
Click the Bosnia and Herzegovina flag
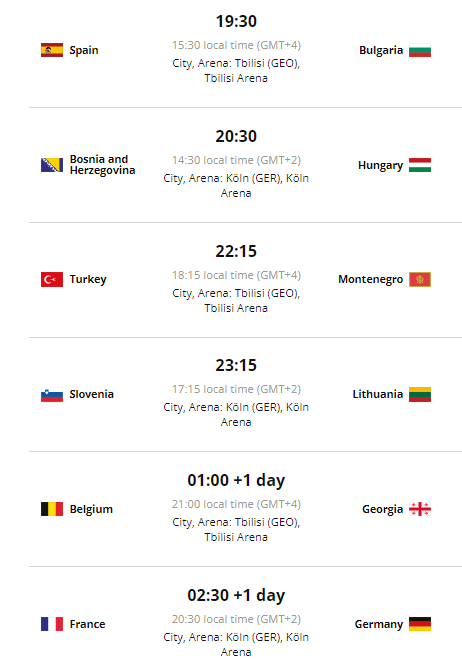click(52, 165)
